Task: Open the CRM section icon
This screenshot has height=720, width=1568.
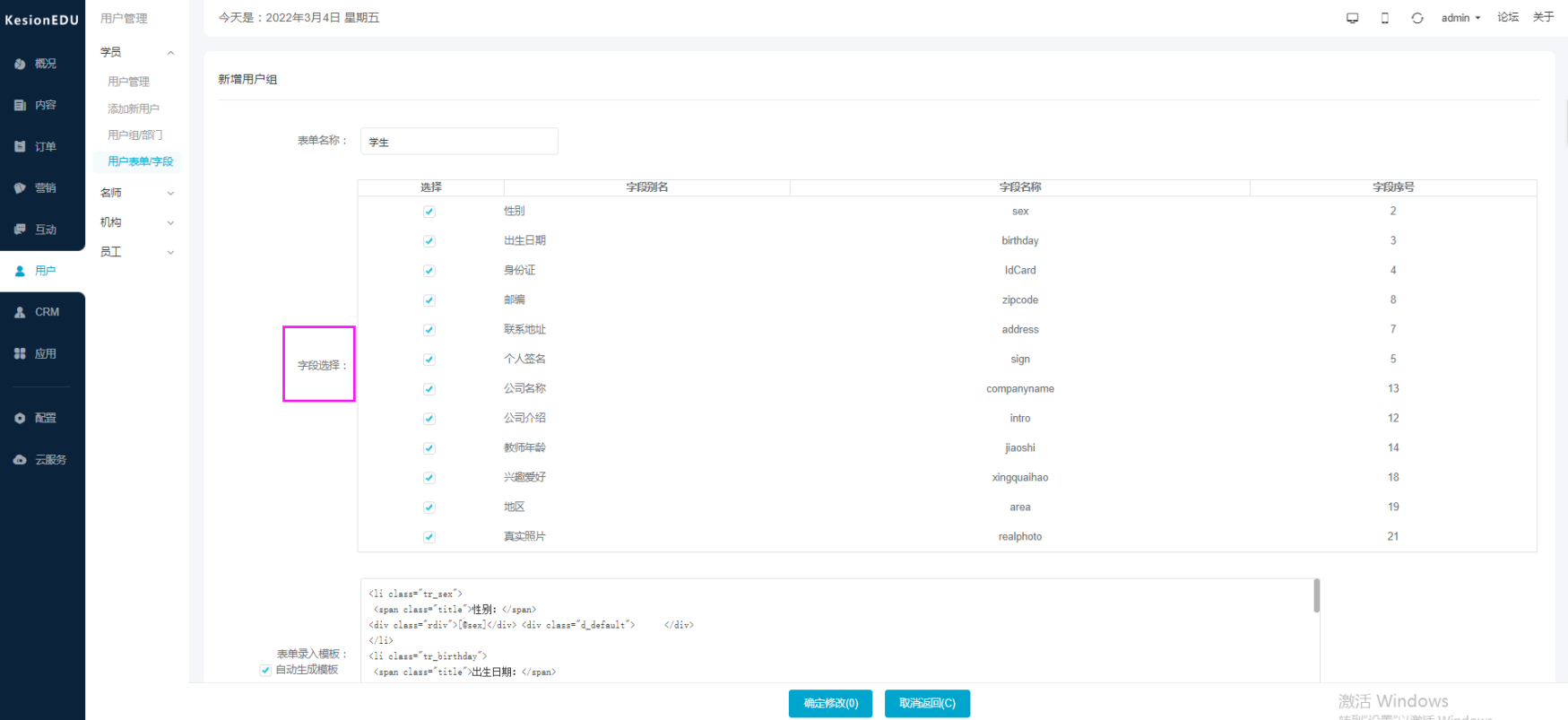Action: (20, 312)
